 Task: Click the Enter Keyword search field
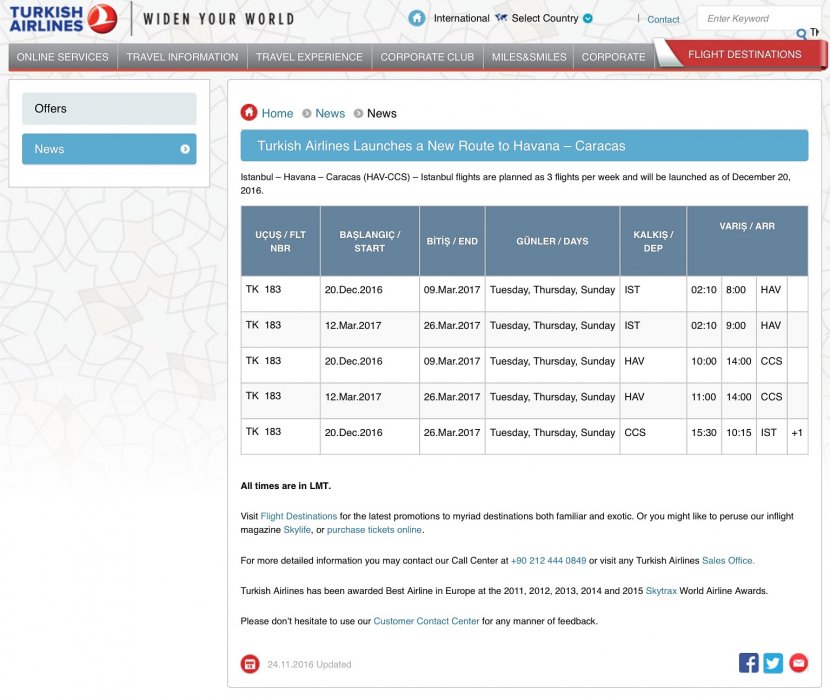tap(759, 19)
